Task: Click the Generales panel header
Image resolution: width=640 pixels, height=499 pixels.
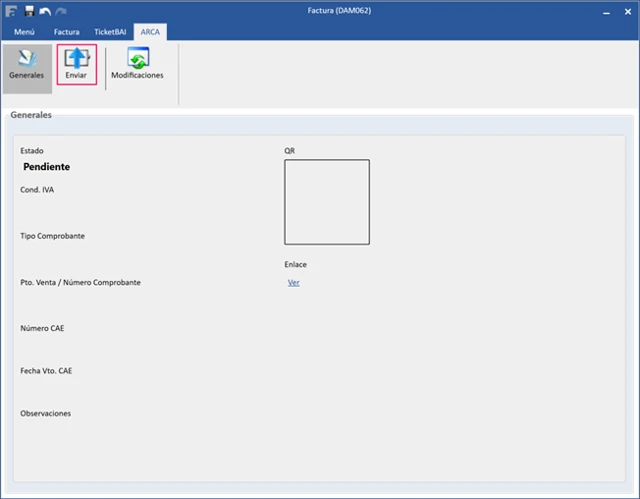Action: pos(31,115)
